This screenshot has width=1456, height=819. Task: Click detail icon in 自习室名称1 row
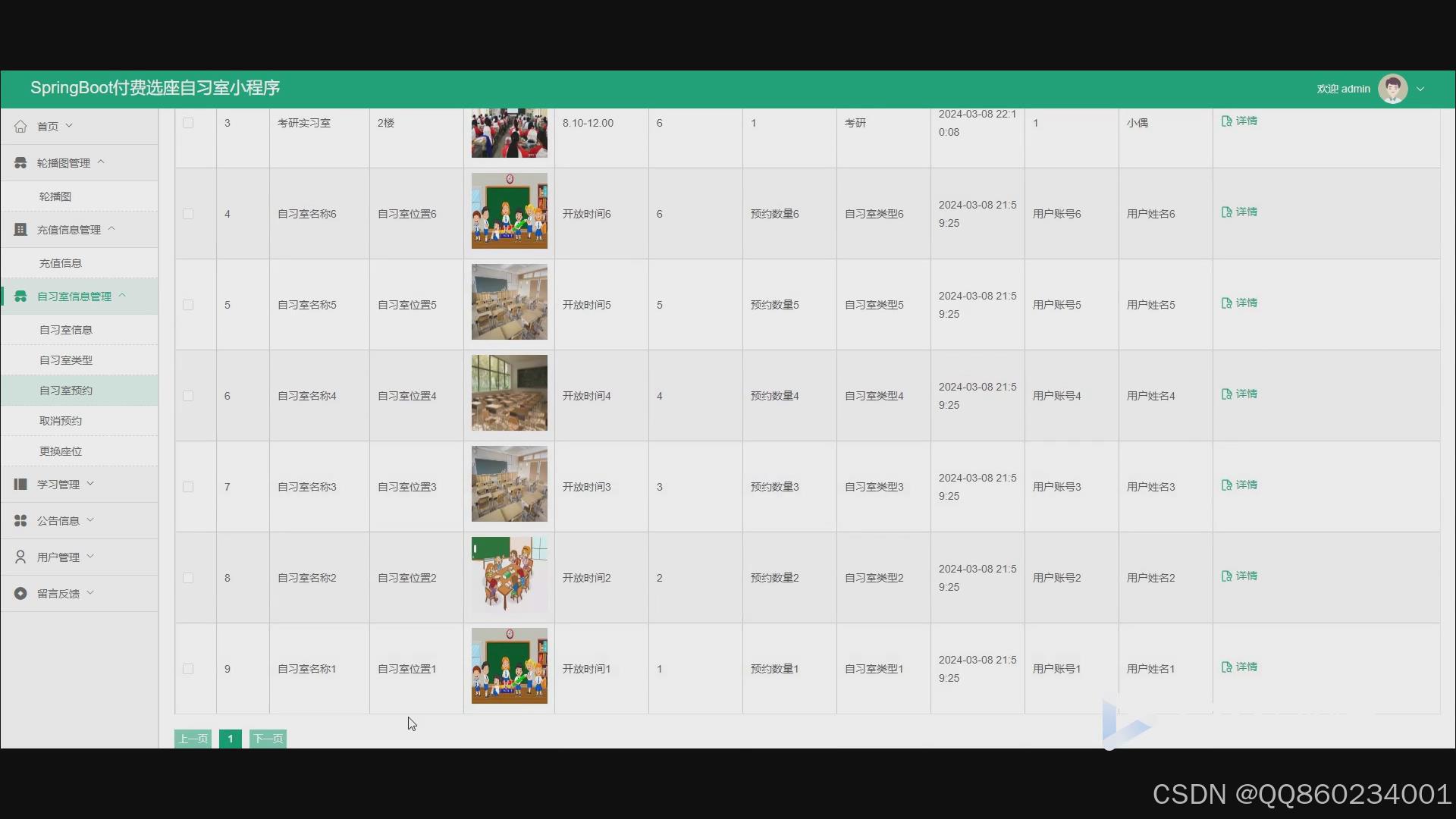tap(1226, 667)
